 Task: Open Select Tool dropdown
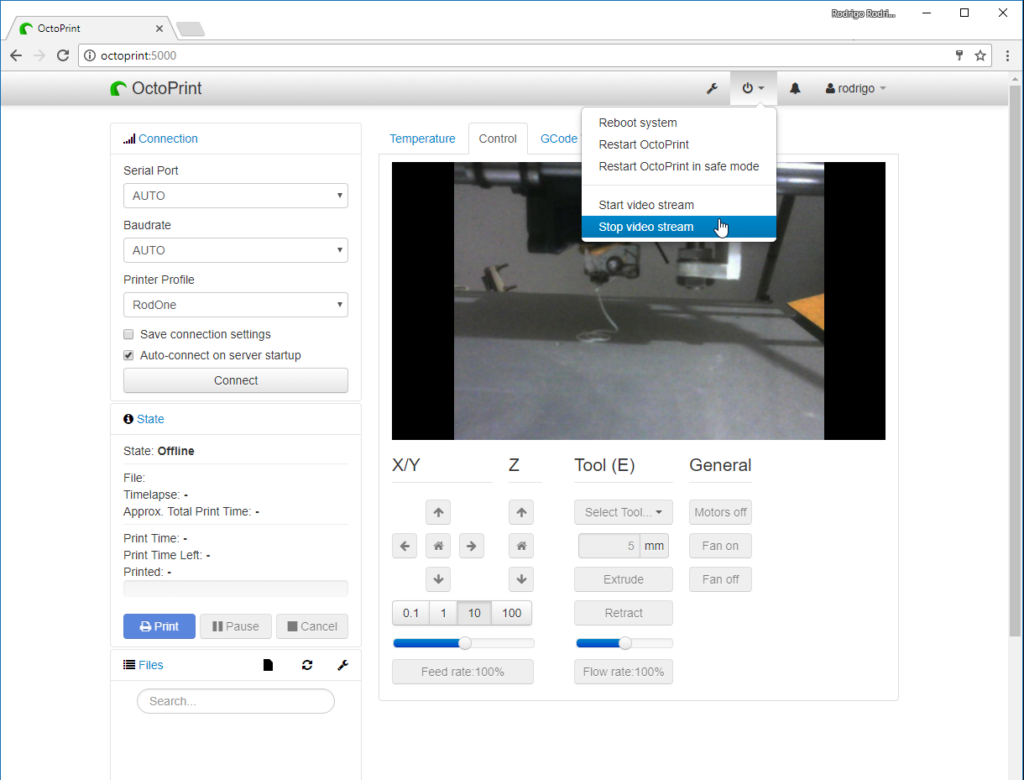coord(624,512)
